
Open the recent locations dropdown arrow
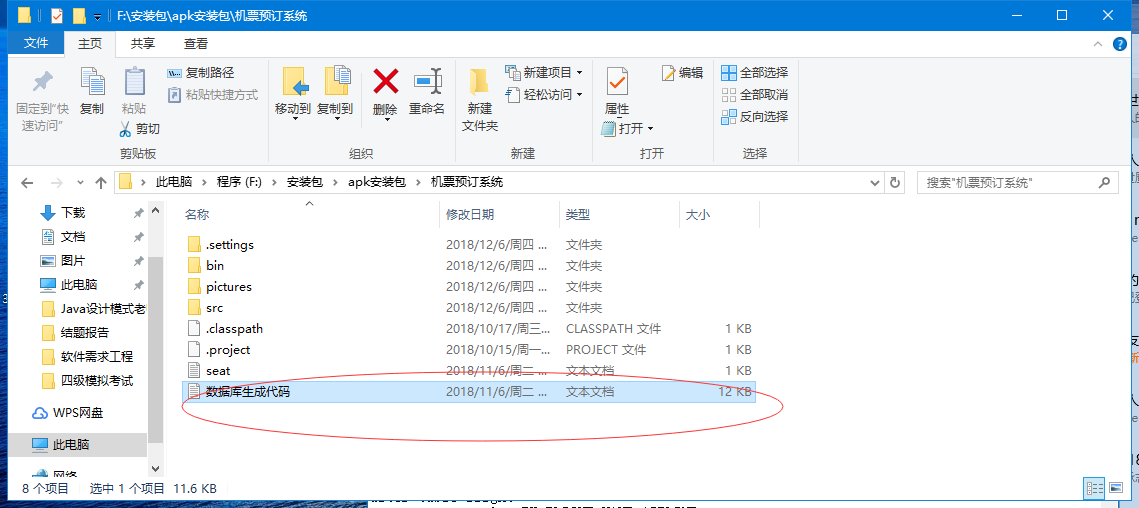pyautogui.click(x=80, y=182)
